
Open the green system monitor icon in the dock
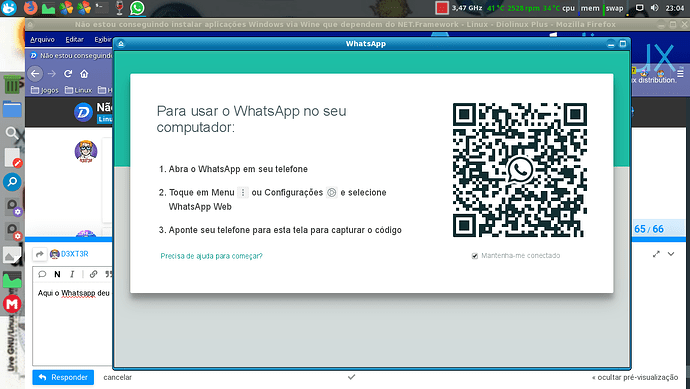[x=12, y=280]
